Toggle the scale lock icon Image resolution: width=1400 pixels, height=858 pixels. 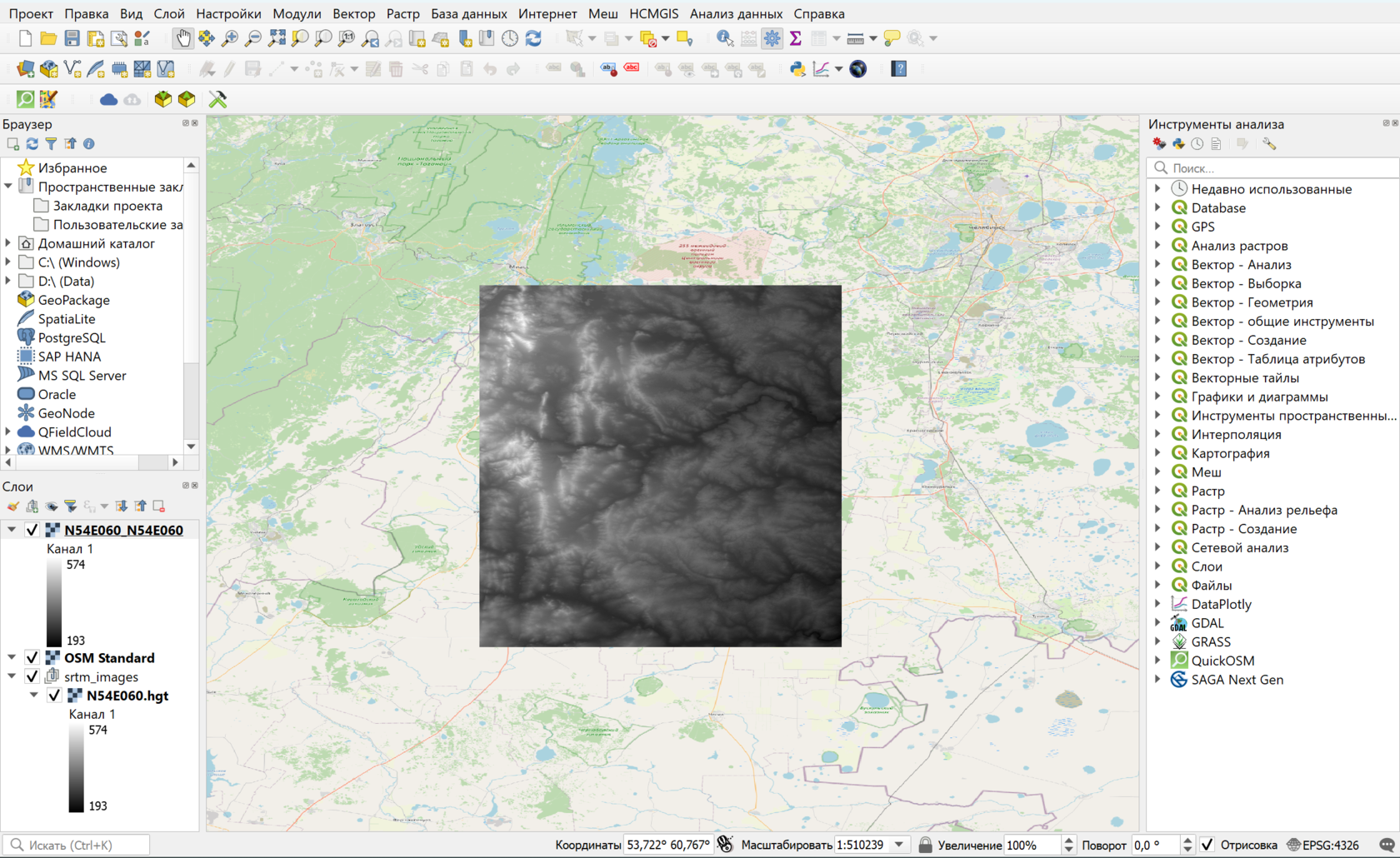tap(925, 845)
